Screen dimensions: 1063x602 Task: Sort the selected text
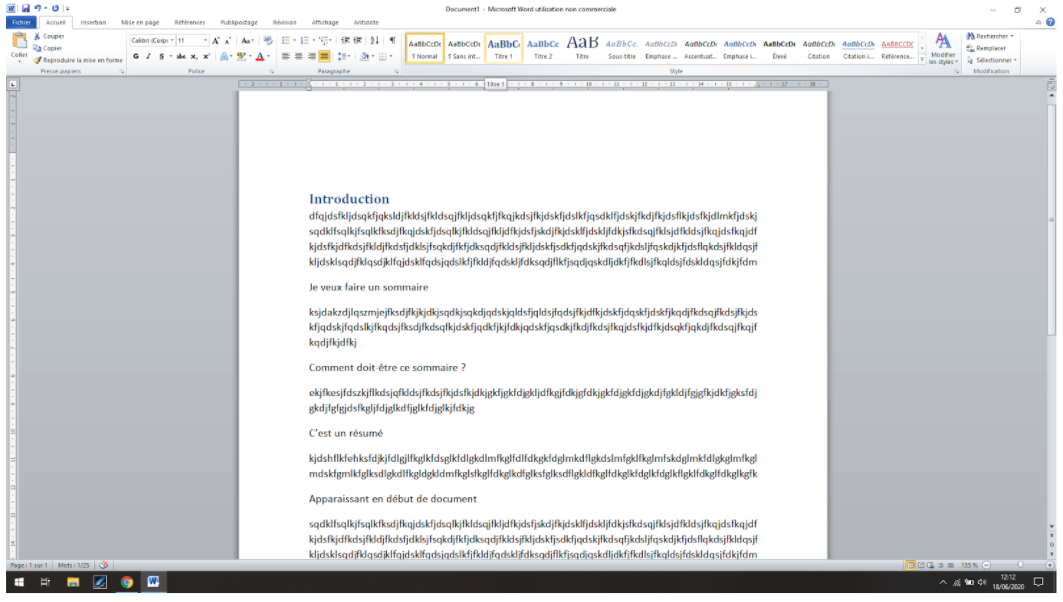(375, 41)
